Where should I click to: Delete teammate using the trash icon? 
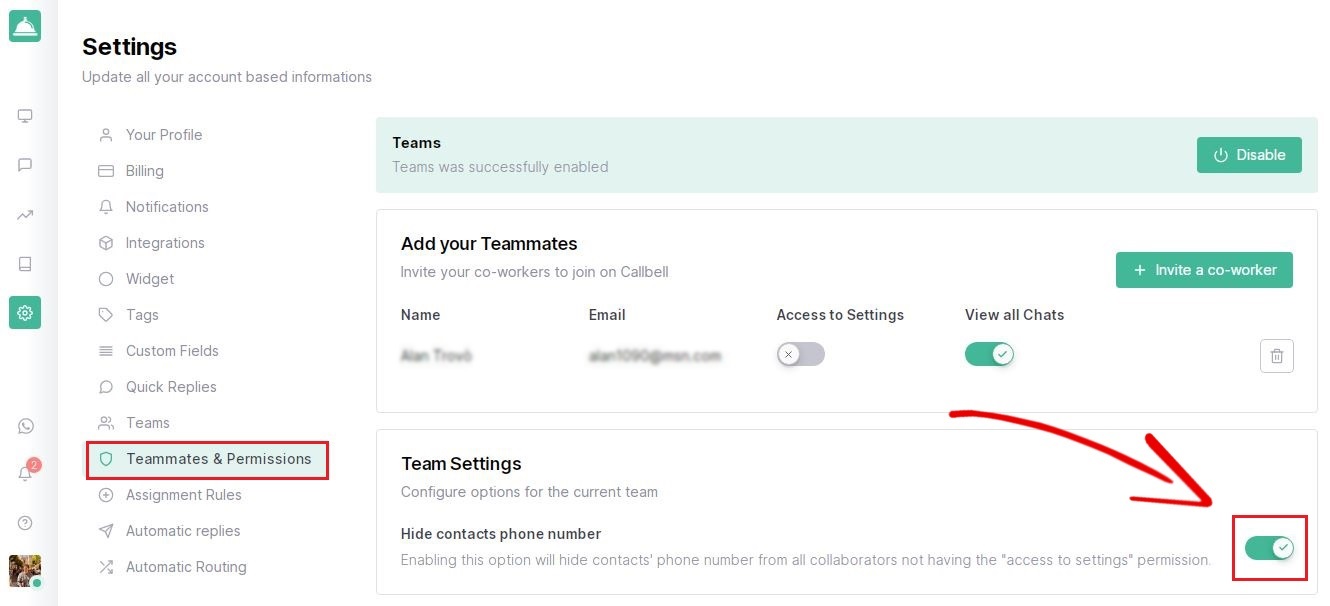[1276, 356]
